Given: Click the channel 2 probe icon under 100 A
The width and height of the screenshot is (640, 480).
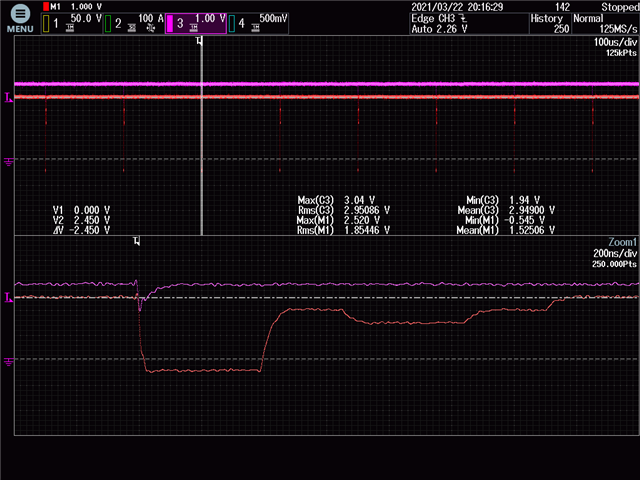Looking at the screenshot, I should (x=151, y=28).
